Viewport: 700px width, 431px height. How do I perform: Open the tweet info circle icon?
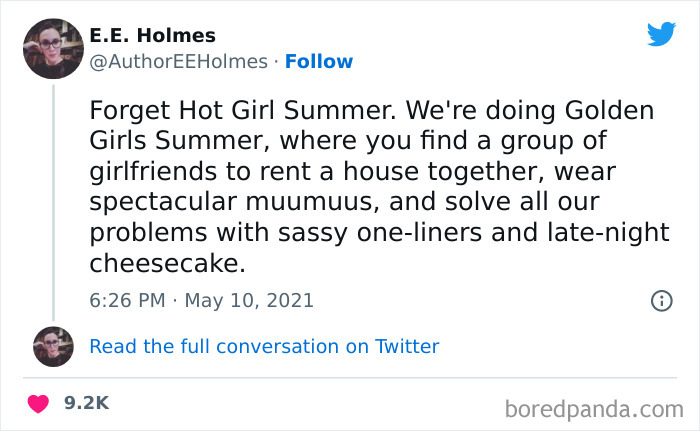tap(661, 300)
